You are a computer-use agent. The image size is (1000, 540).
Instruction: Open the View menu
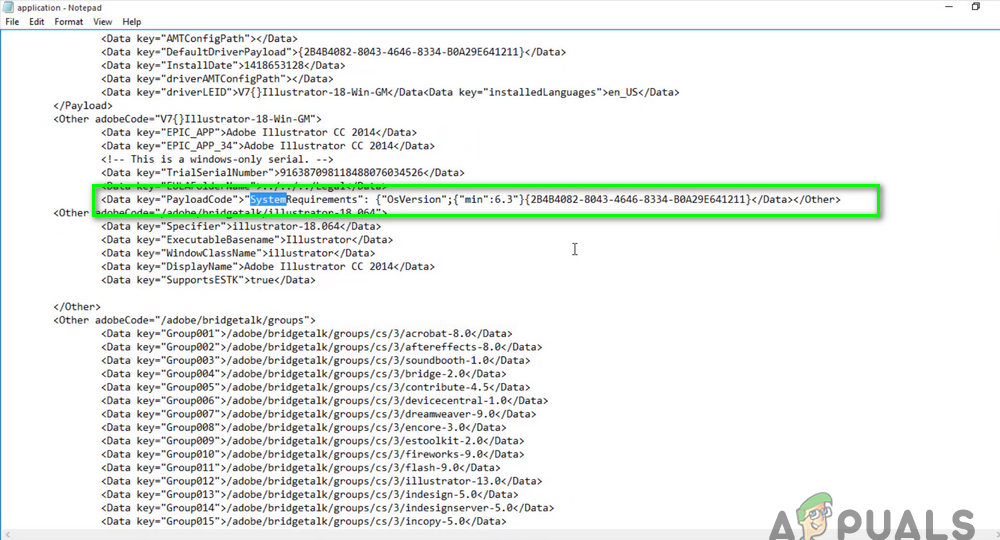click(x=103, y=22)
